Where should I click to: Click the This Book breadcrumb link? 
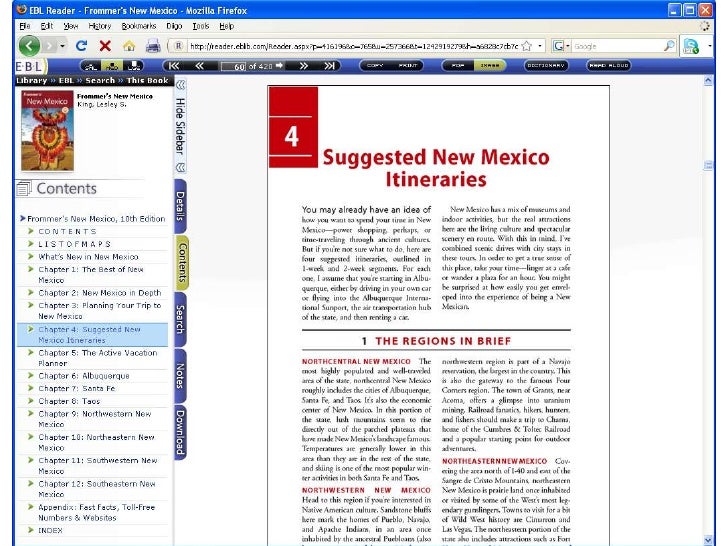[147, 80]
